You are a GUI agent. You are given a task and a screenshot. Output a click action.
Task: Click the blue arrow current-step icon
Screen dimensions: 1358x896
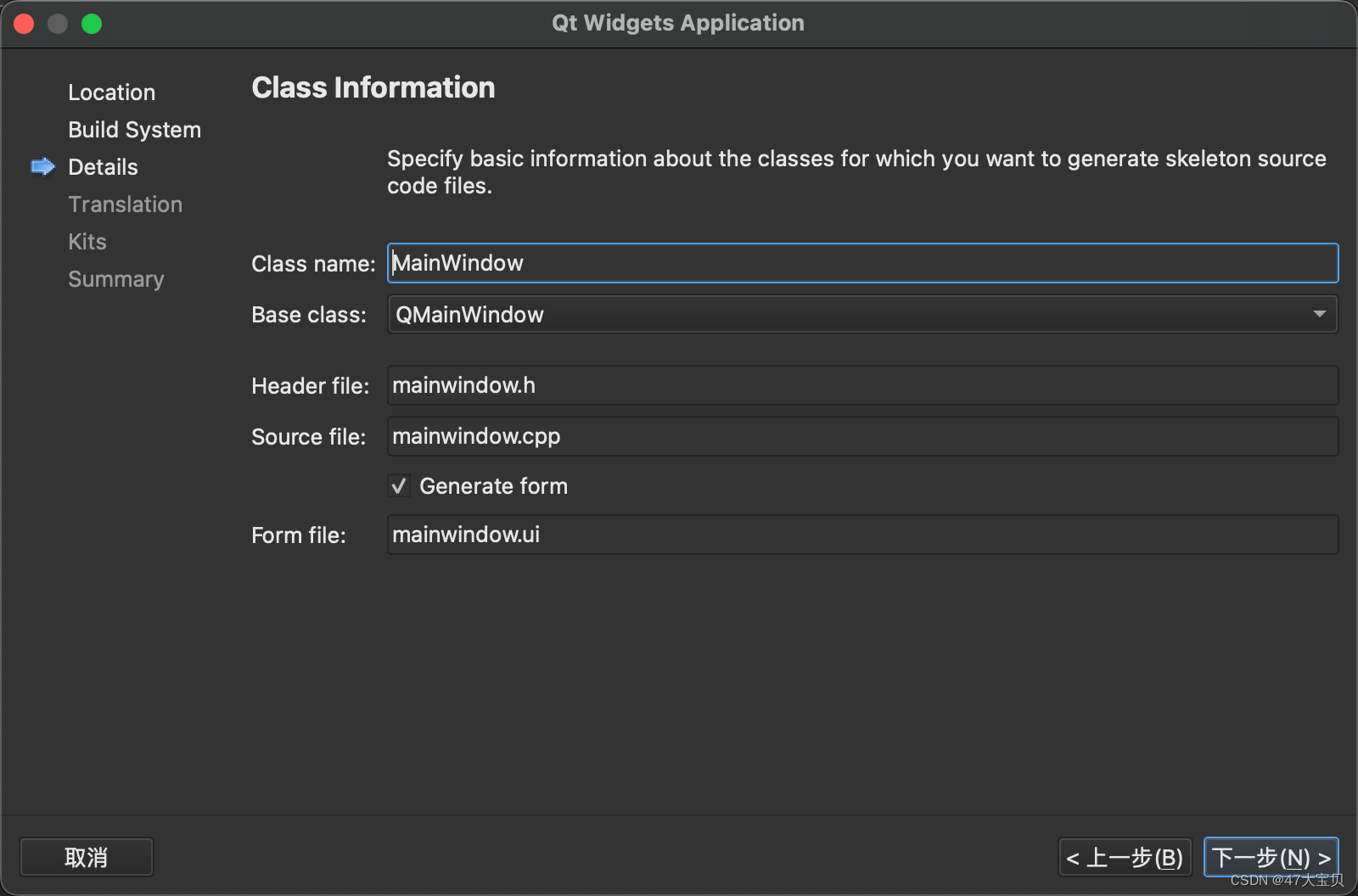pyautogui.click(x=43, y=166)
